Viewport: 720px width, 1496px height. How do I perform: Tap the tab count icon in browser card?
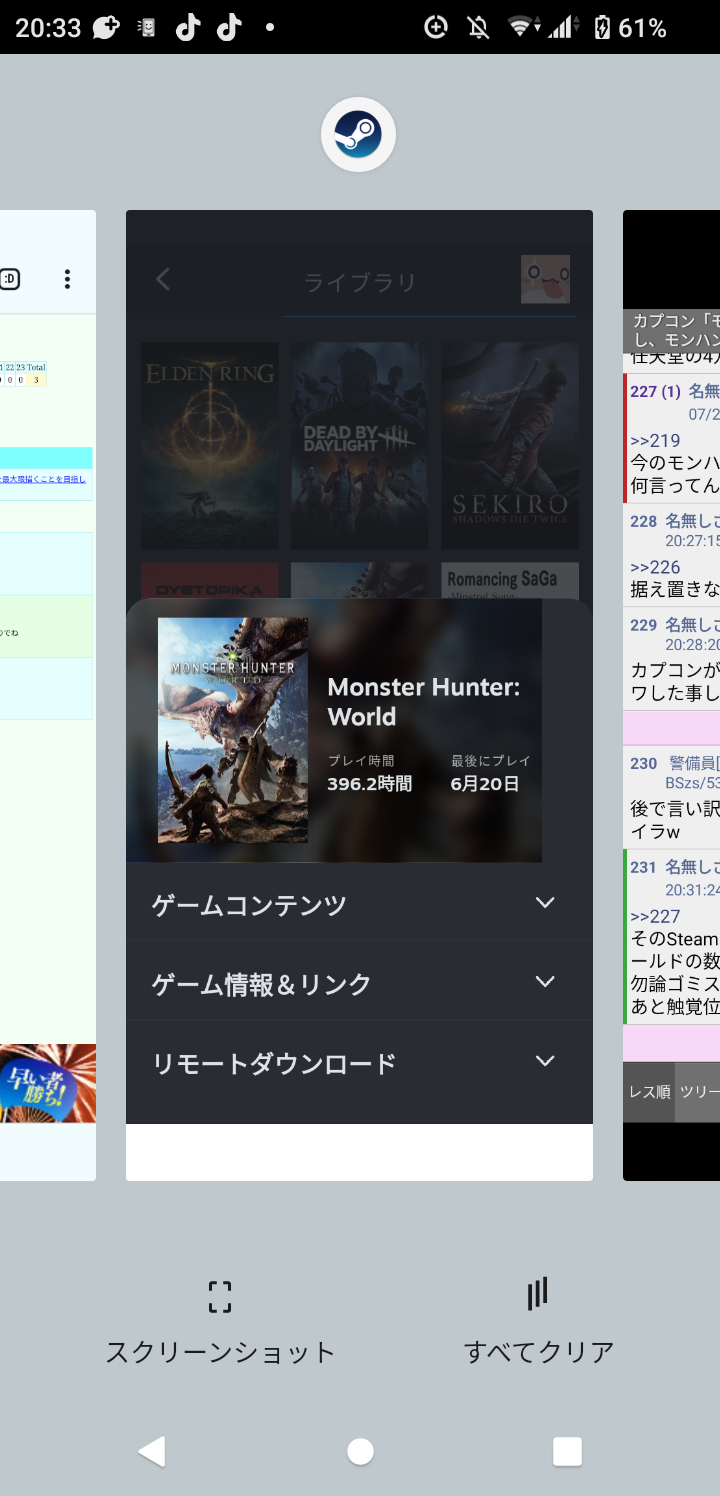pos(10,279)
